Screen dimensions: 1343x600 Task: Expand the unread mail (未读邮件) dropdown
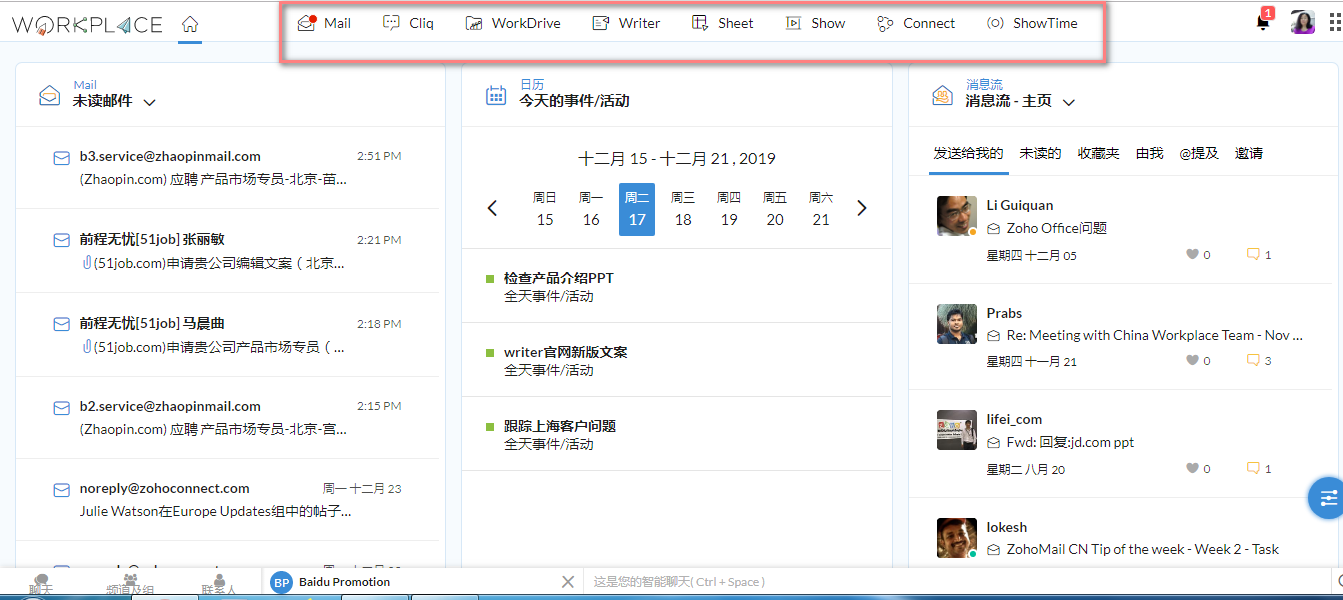point(150,102)
